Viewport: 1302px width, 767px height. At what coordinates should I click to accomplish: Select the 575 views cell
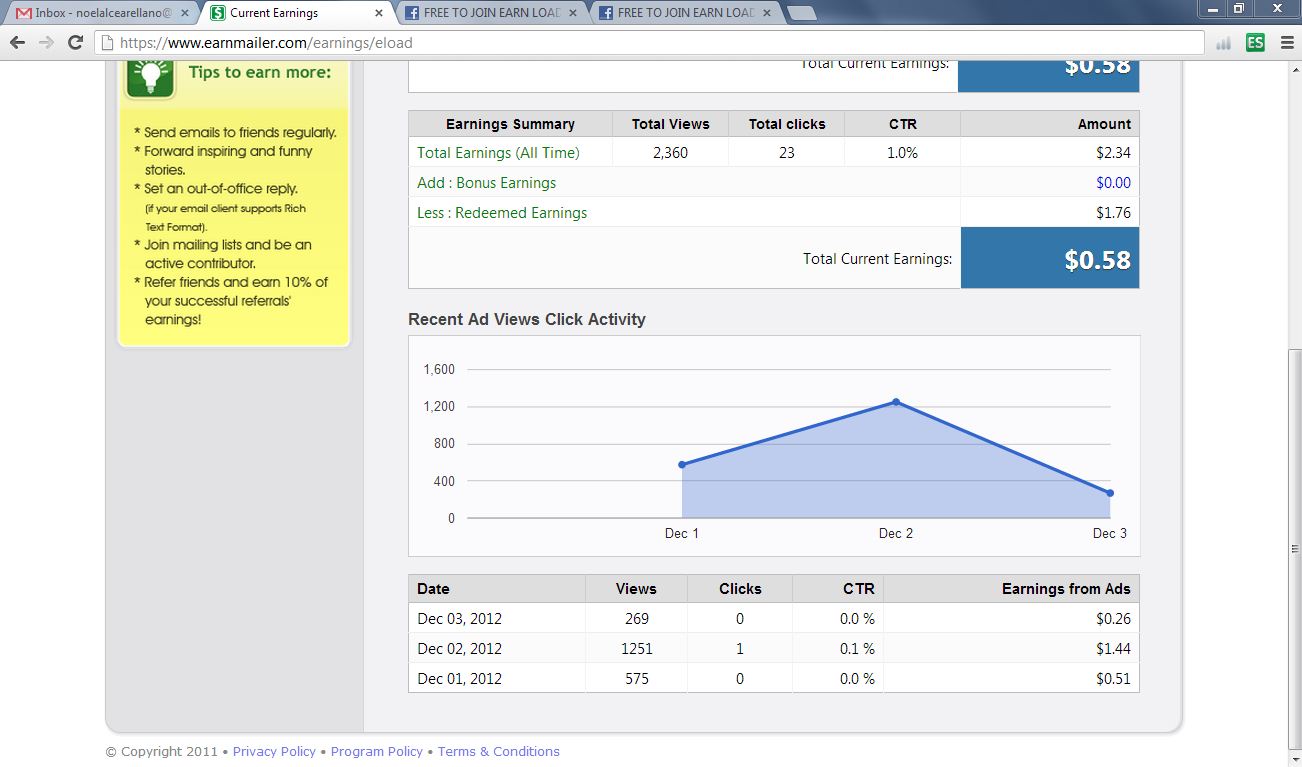click(x=637, y=679)
